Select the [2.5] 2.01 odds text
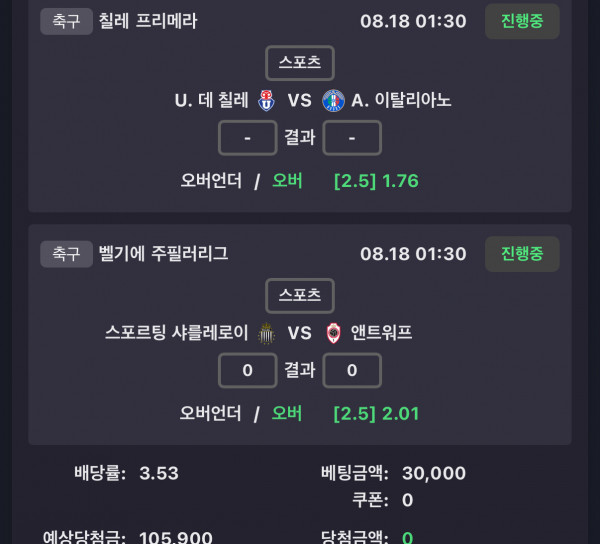 (377, 414)
